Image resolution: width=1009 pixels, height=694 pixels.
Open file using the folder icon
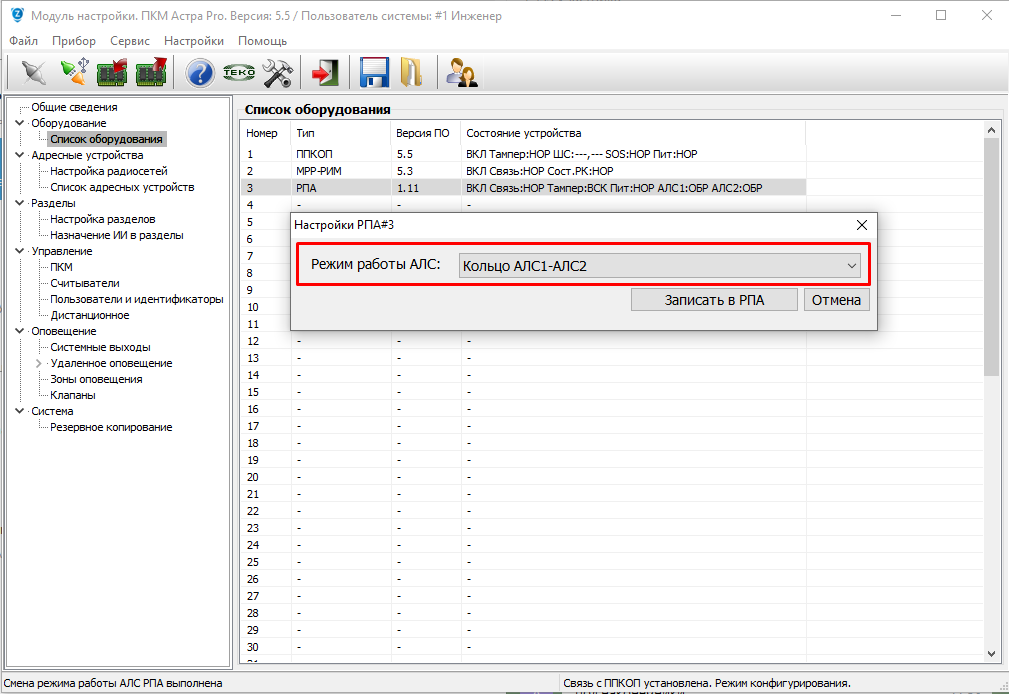pos(411,72)
